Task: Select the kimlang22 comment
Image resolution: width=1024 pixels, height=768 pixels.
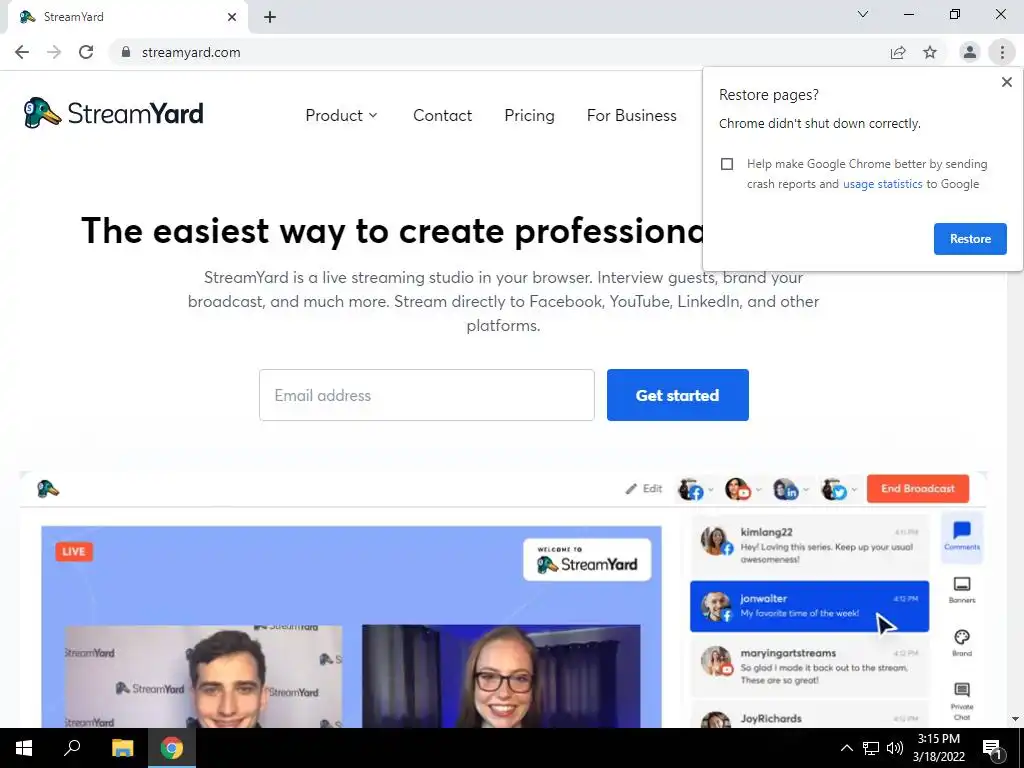Action: point(808,545)
